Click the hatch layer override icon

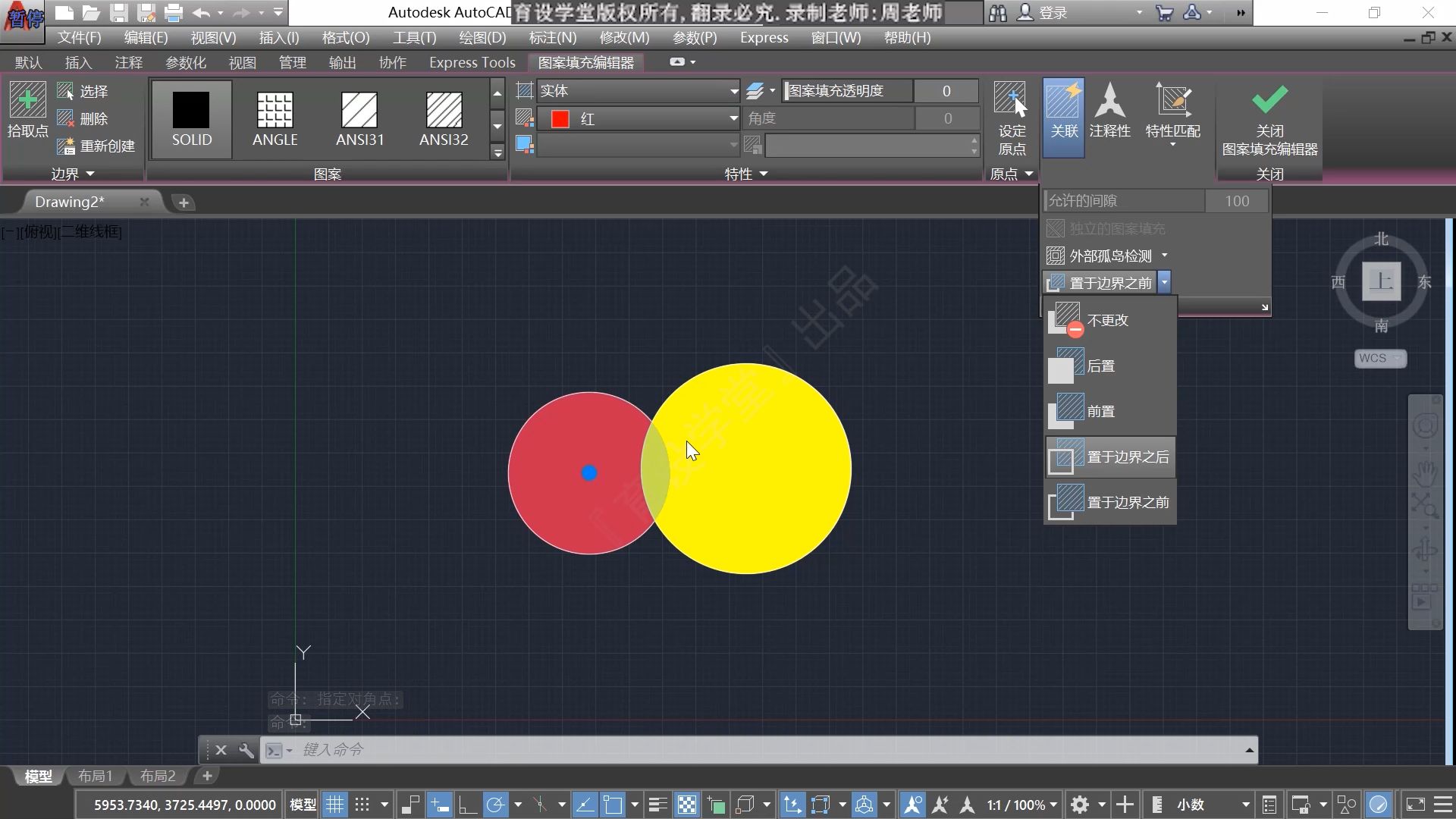[755, 91]
